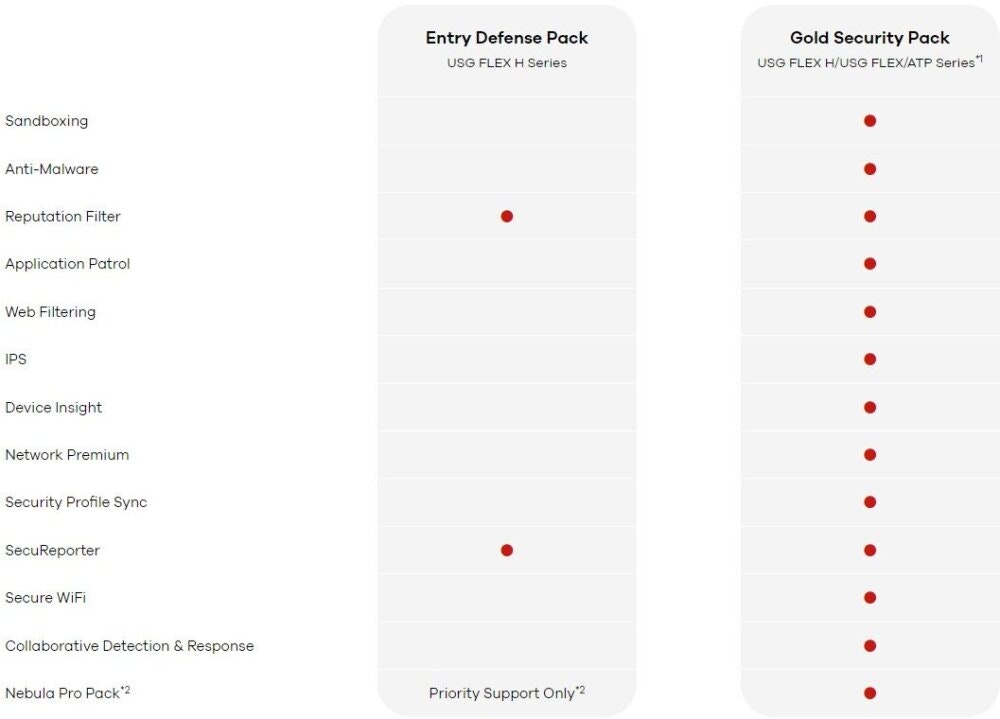Click the Secure WiFi dot in Gold column
1000x719 pixels.
pos(869,598)
